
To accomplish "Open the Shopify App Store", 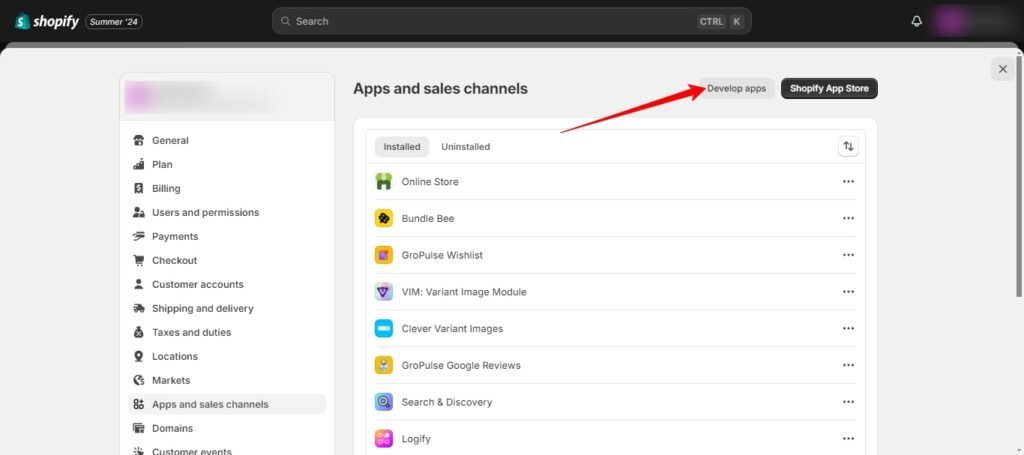I will [x=829, y=89].
